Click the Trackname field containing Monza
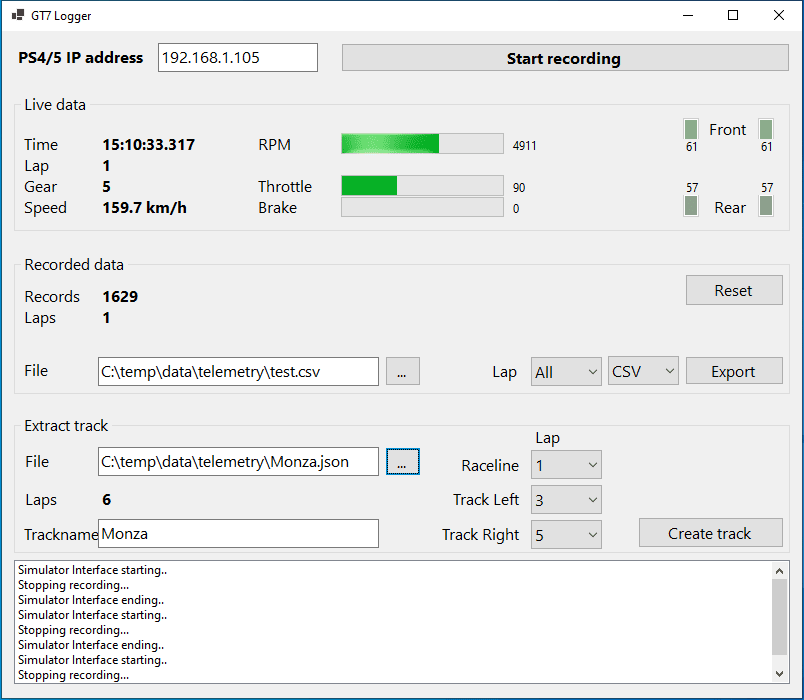This screenshot has width=804, height=700. pos(238,533)
